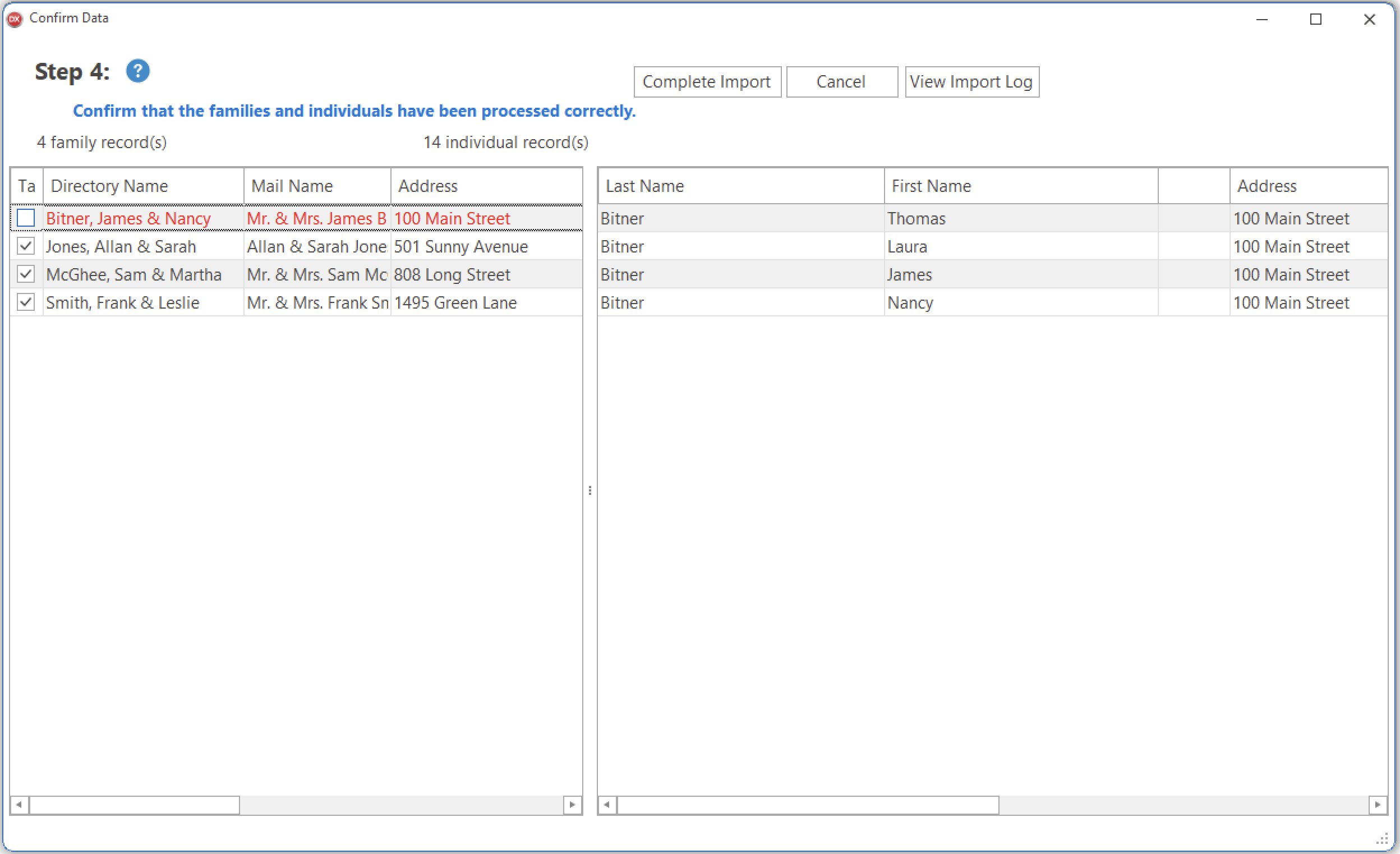1400x854 pixels.
Task: Click the Cancel button
Action: click(841, 81)
